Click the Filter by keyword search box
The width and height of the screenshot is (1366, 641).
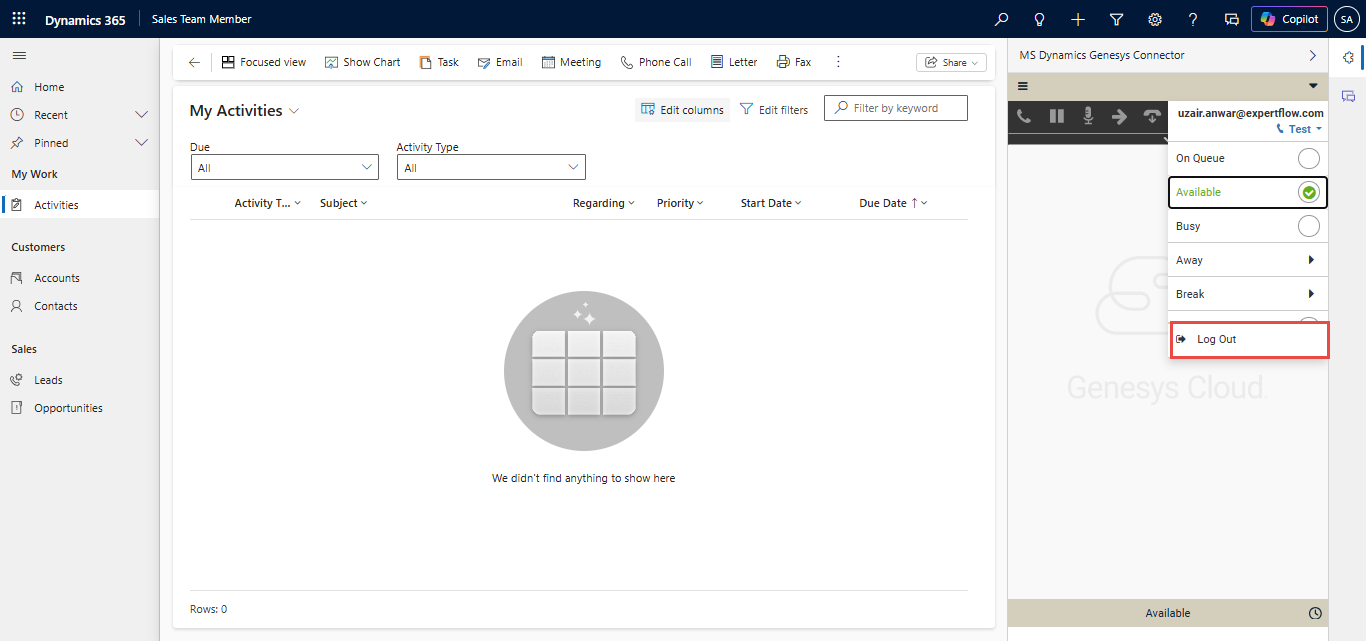pyautogui.click(x=896, y=108)
